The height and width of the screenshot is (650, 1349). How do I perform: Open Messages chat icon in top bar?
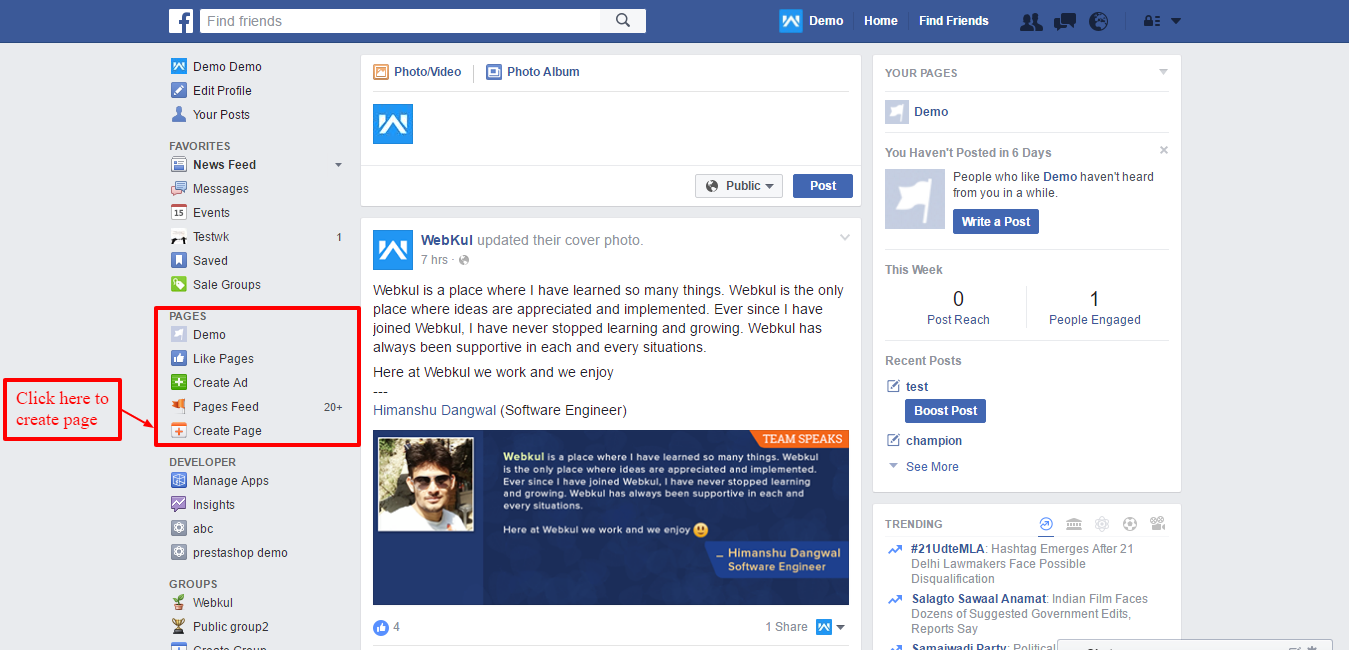pos(1065,21)
